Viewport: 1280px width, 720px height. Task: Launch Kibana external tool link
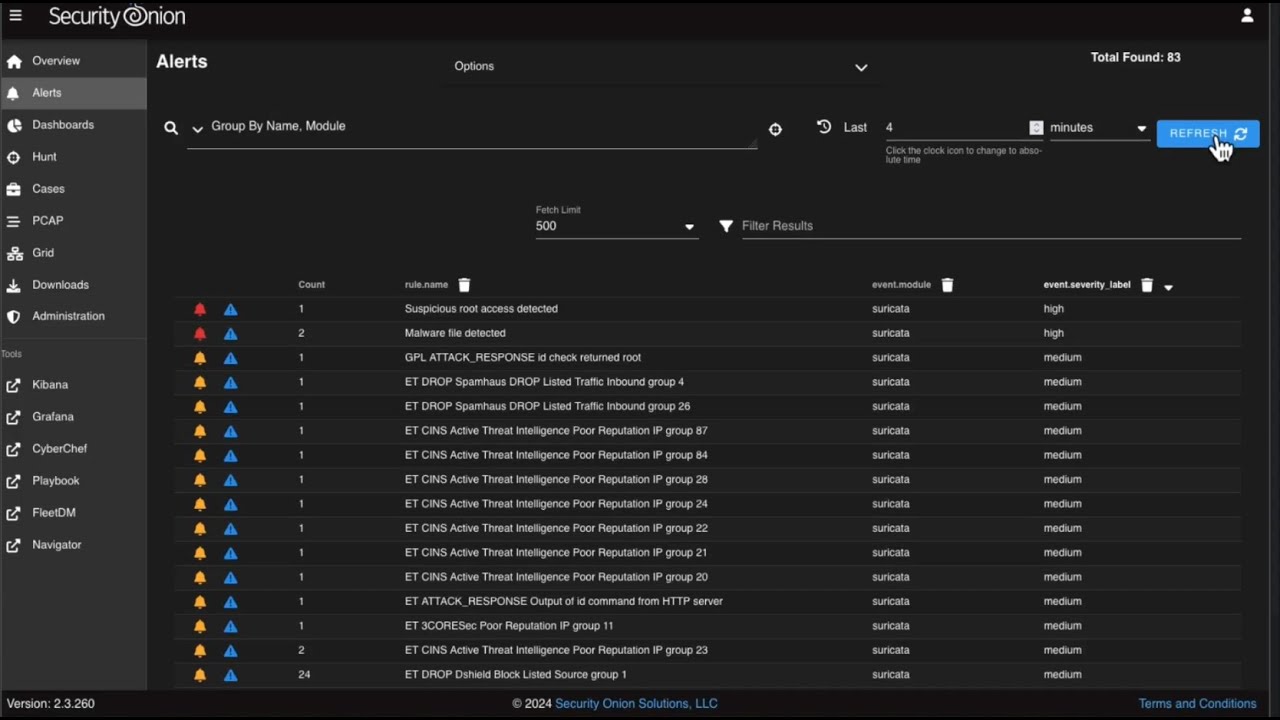(x=73, y=385)
